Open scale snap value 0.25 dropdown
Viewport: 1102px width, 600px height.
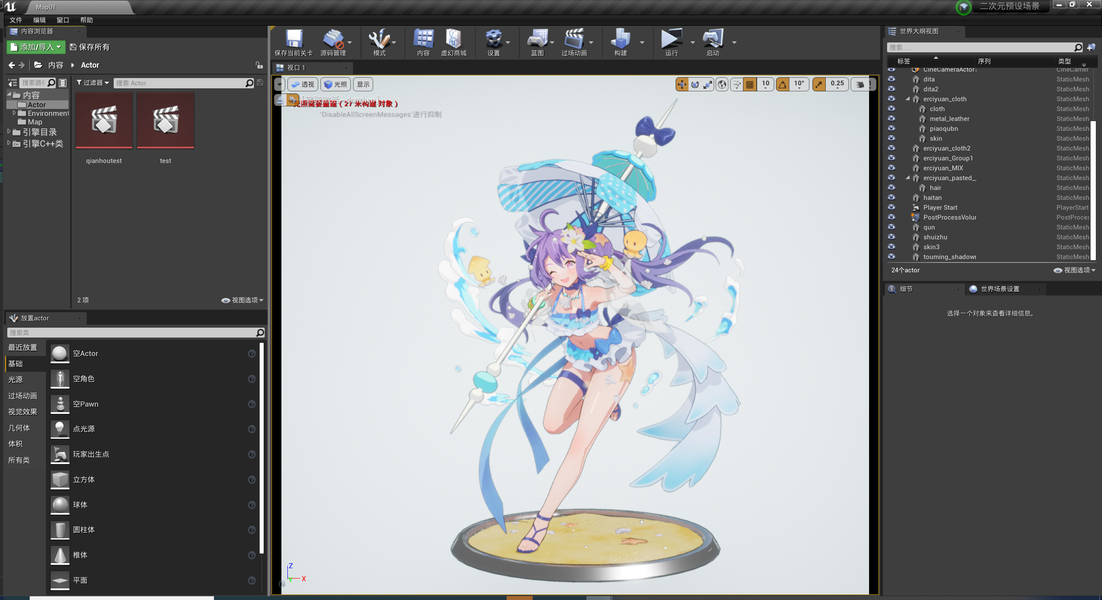(837, 84)
